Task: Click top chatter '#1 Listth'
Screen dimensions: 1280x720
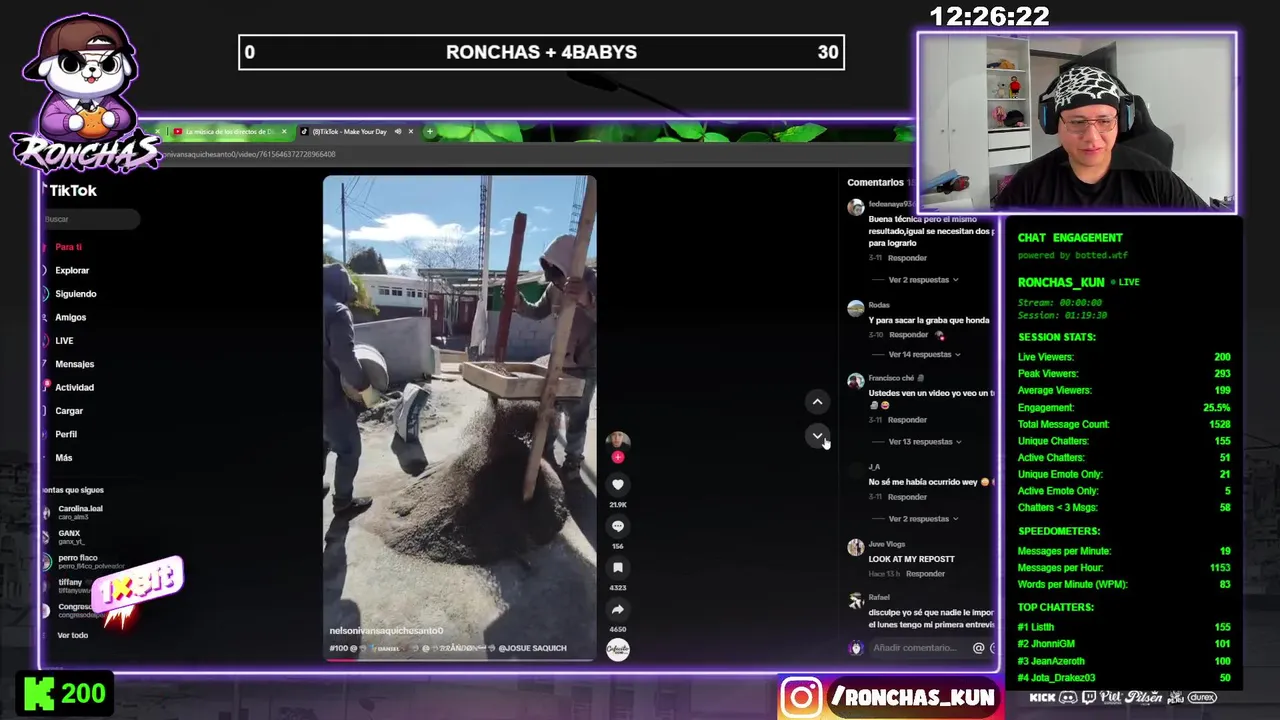Action: (1124, 627)
